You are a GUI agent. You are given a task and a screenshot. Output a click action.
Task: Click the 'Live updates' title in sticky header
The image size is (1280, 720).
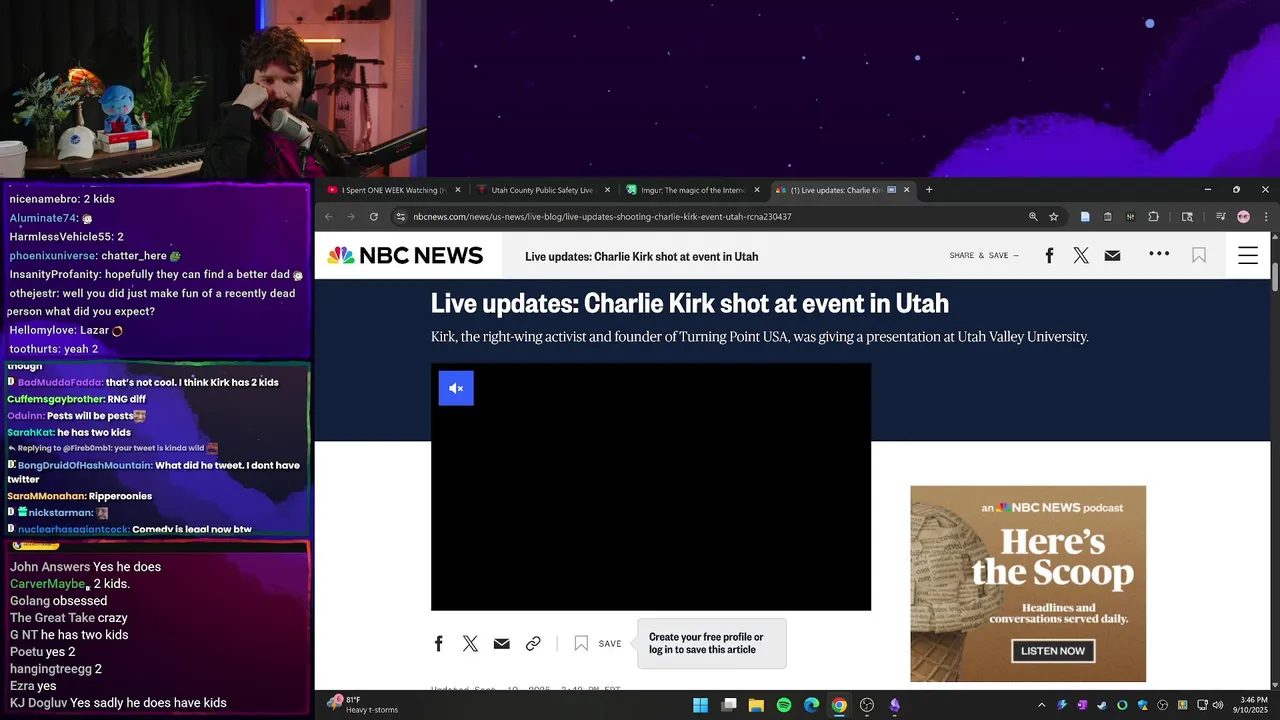[x=642, y=257]
